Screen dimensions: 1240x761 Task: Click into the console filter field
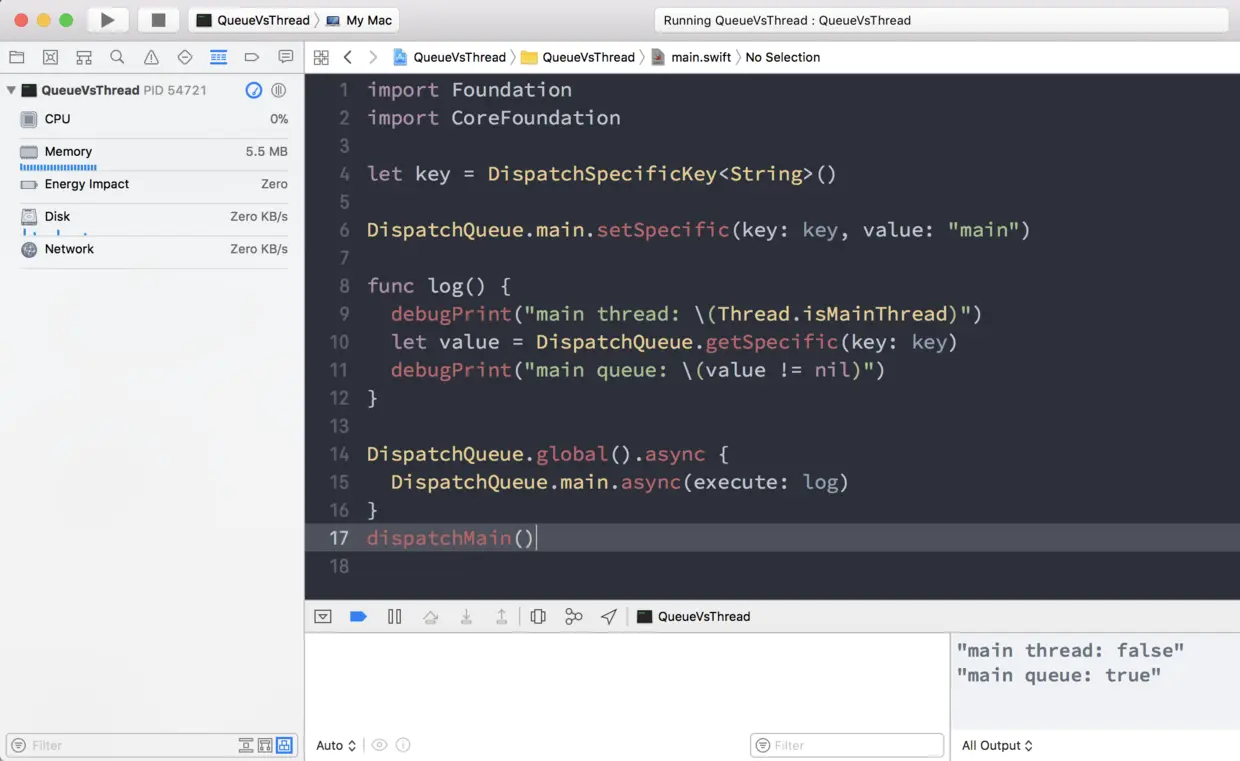pos(846,745)
